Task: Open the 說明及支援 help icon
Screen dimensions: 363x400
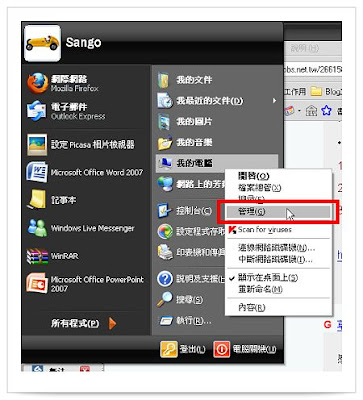Action: 165,279
